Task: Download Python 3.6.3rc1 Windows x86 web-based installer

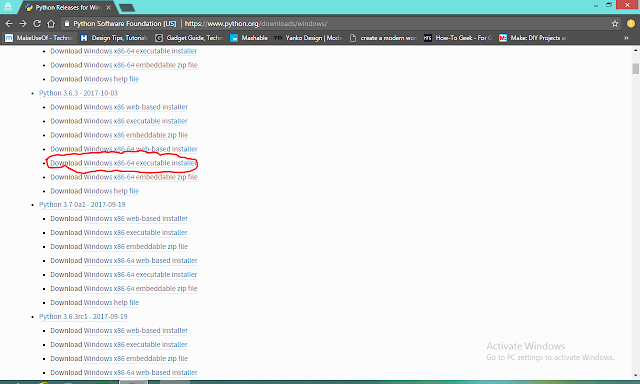Action: point(136,330)
